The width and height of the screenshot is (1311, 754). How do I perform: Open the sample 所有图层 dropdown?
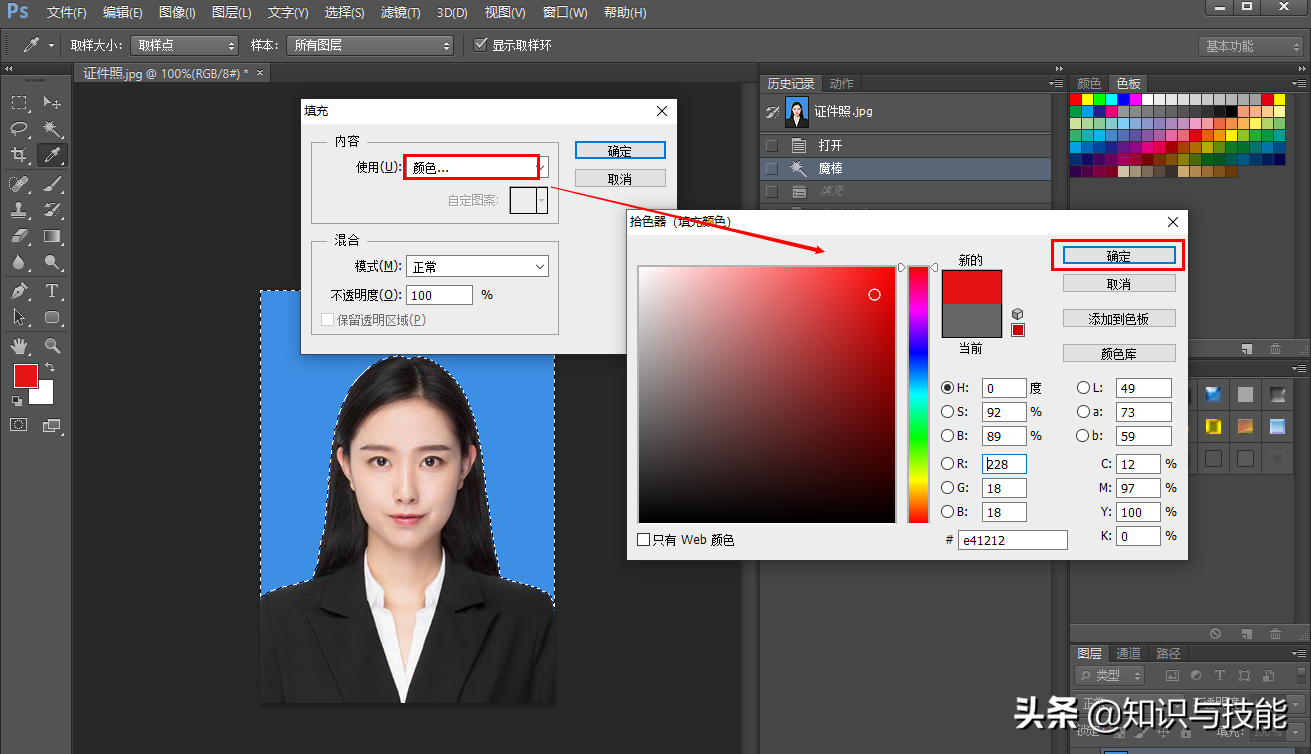point(370,46)
